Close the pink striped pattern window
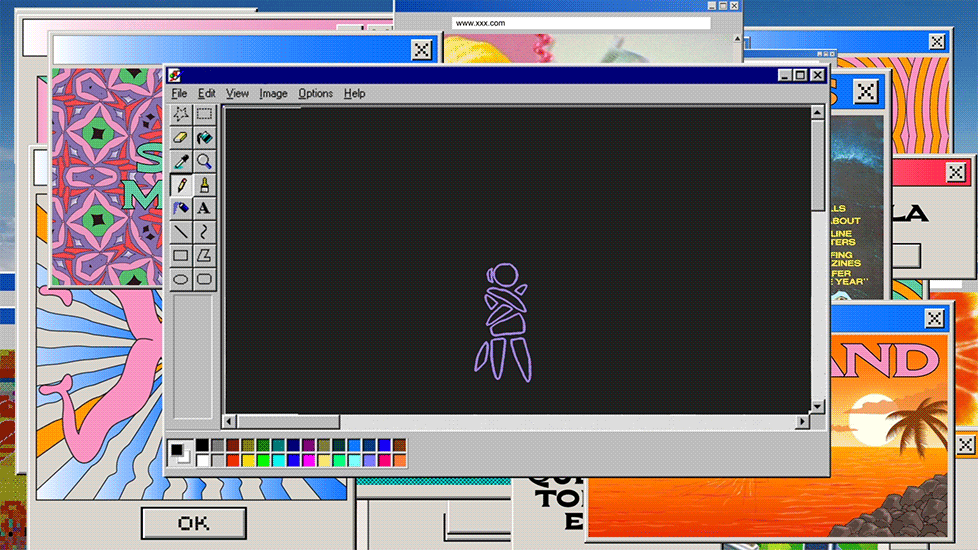The width and height of the screenshot is (978, 550). 937,42
